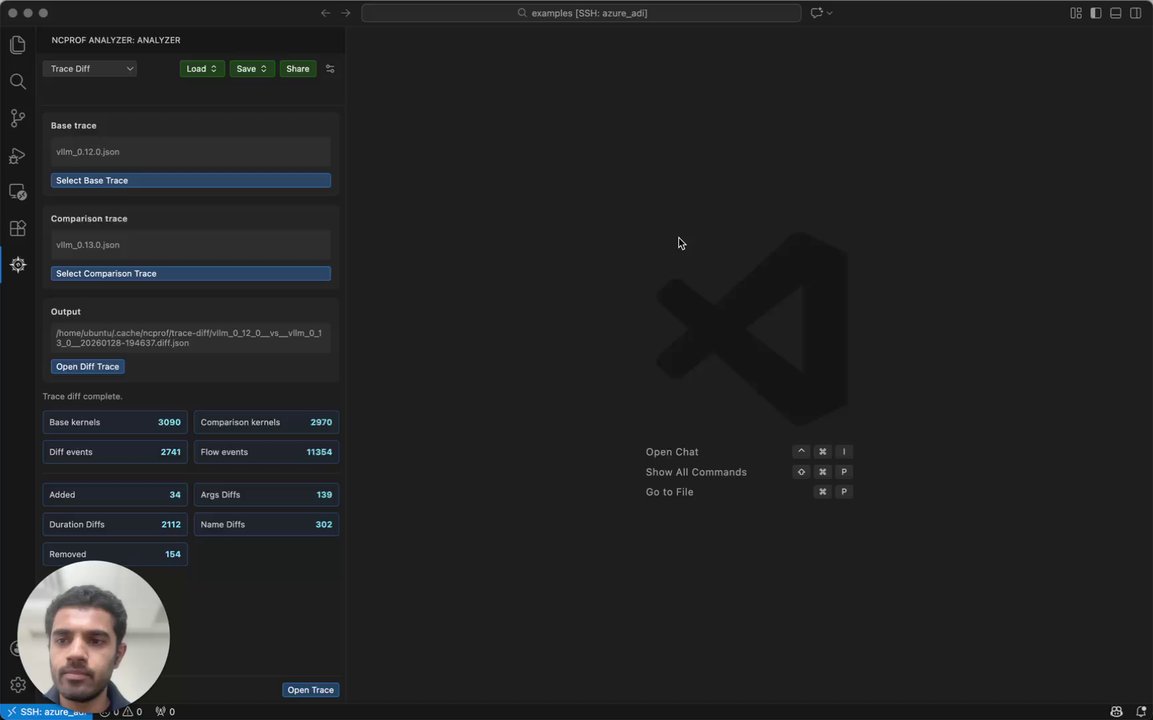Click the Open Trace button
This screenshot has height=720, width=1153.
point(310,690)
